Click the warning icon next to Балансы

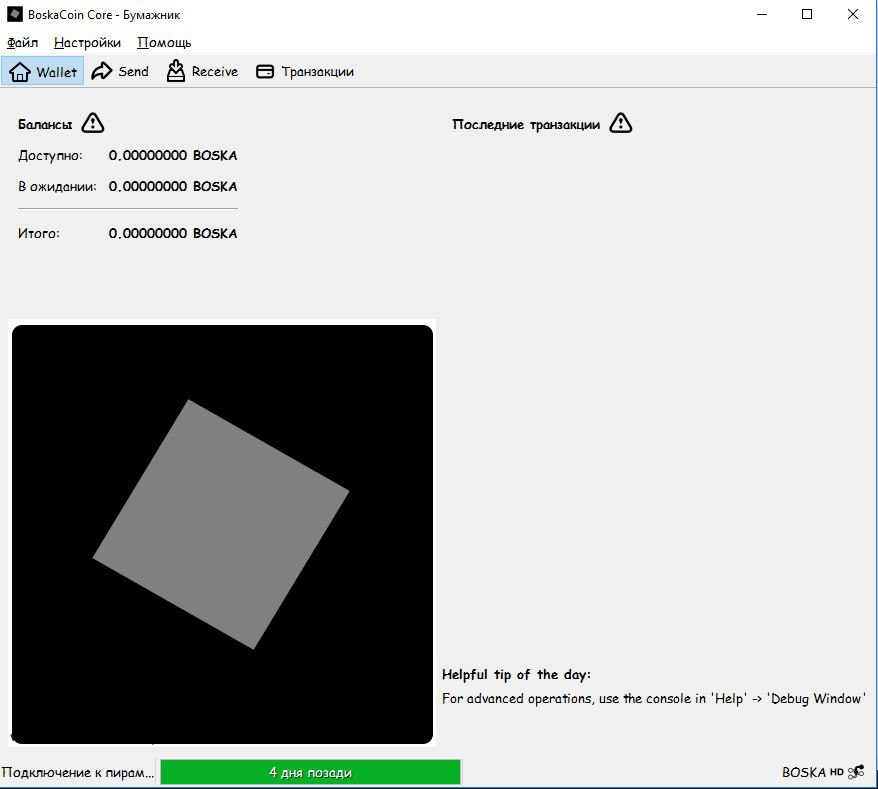click(x=93, y=124)
